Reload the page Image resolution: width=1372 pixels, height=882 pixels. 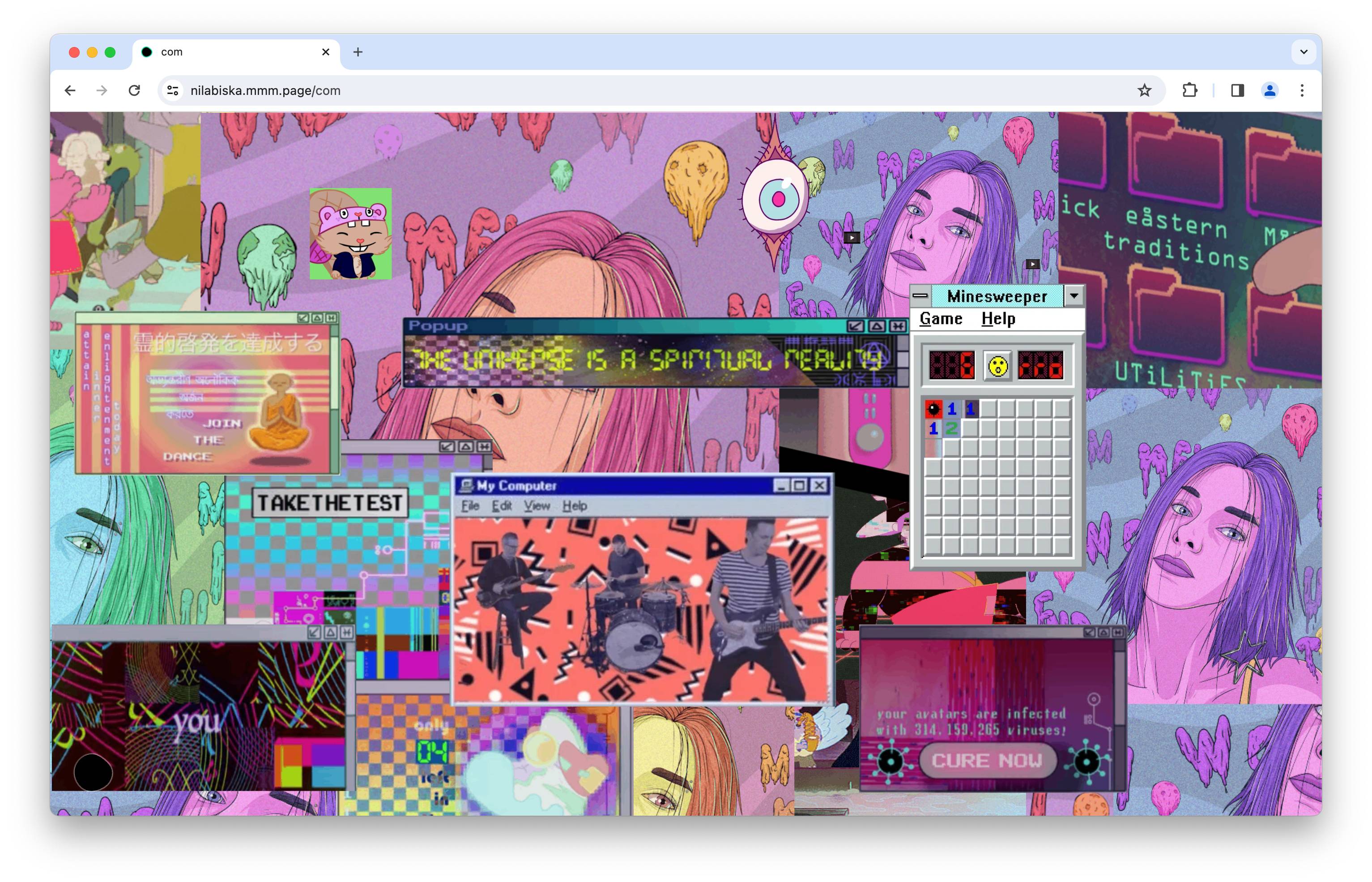point(135,90)
